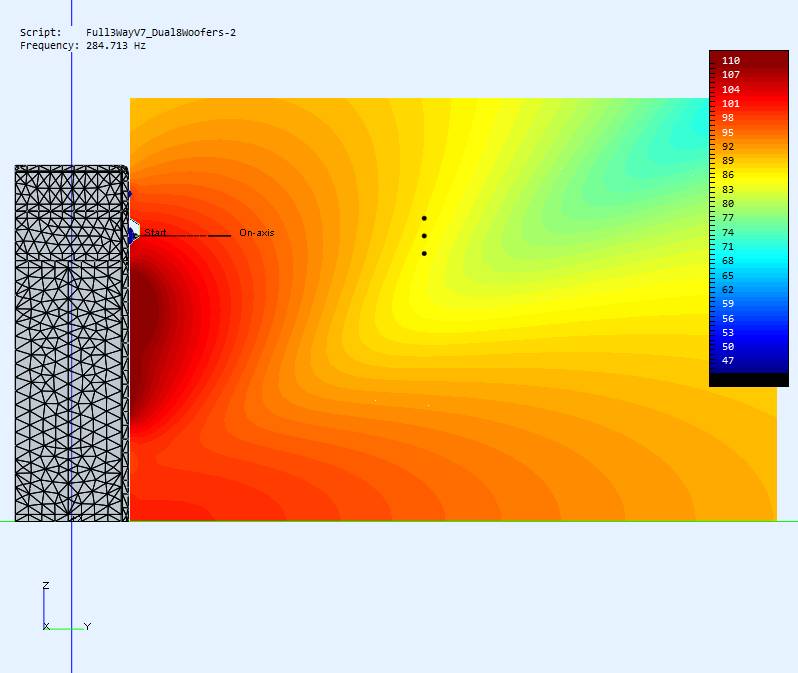Click the 95 value on color scale

point(728,133)
